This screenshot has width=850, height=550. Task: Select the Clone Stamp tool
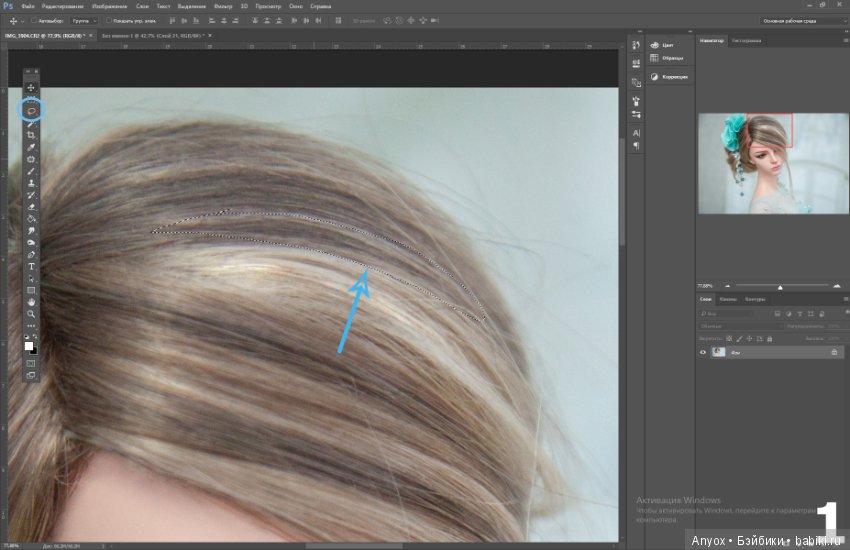31,183
